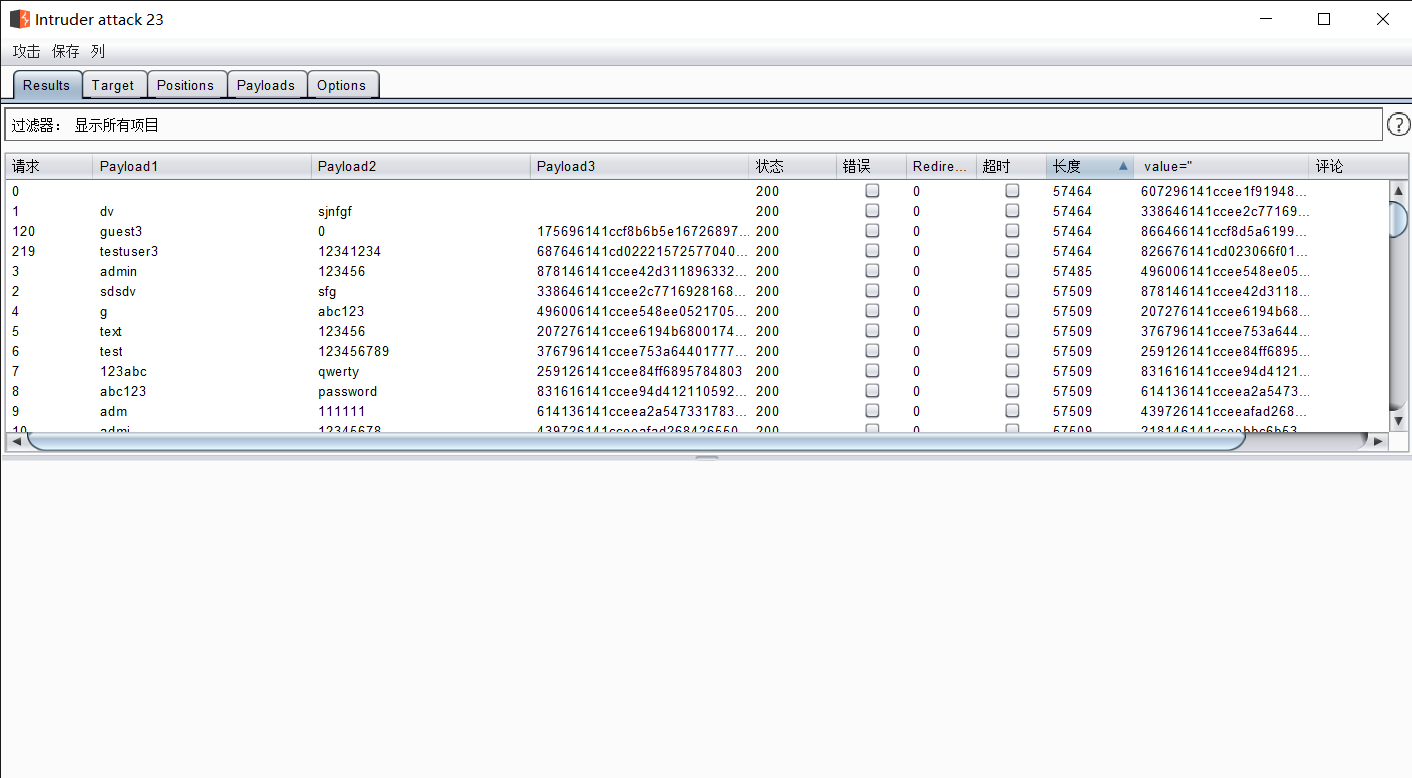Screen dimensions: 1412x778
Task: Sort by the Payload3 column header
Action: click(640, 167)
